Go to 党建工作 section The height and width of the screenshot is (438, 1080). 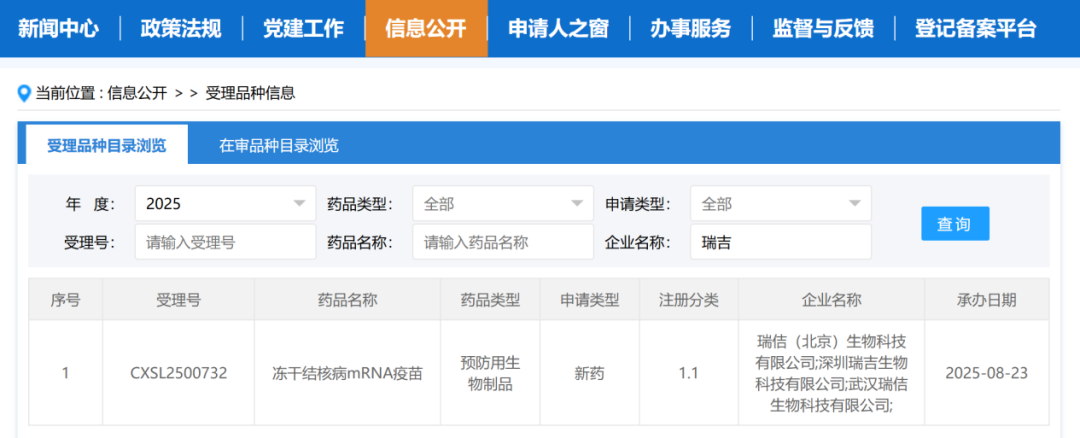303,28
